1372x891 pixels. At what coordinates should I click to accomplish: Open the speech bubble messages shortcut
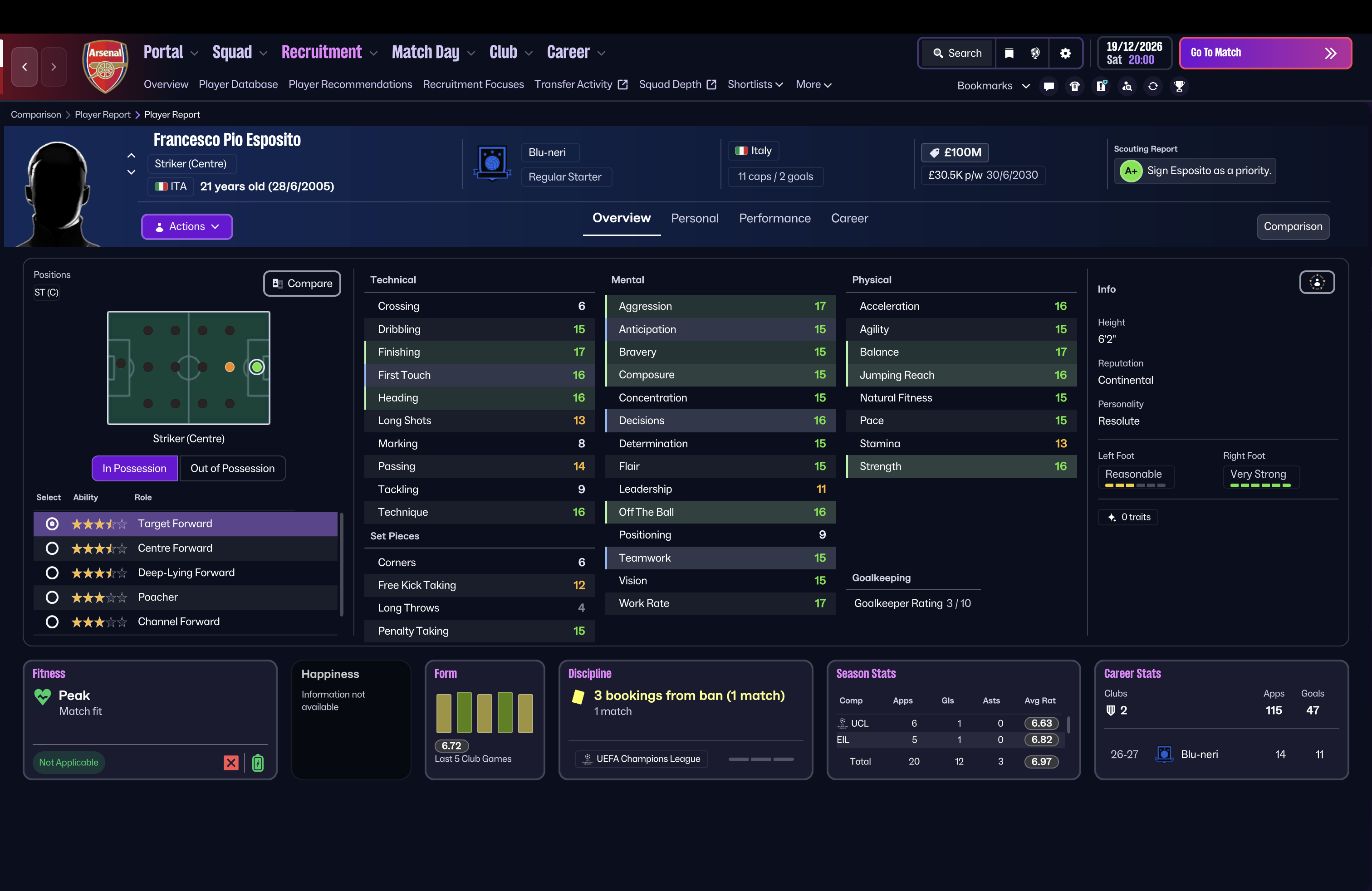pyautogui.click(x=1049, y=86)
